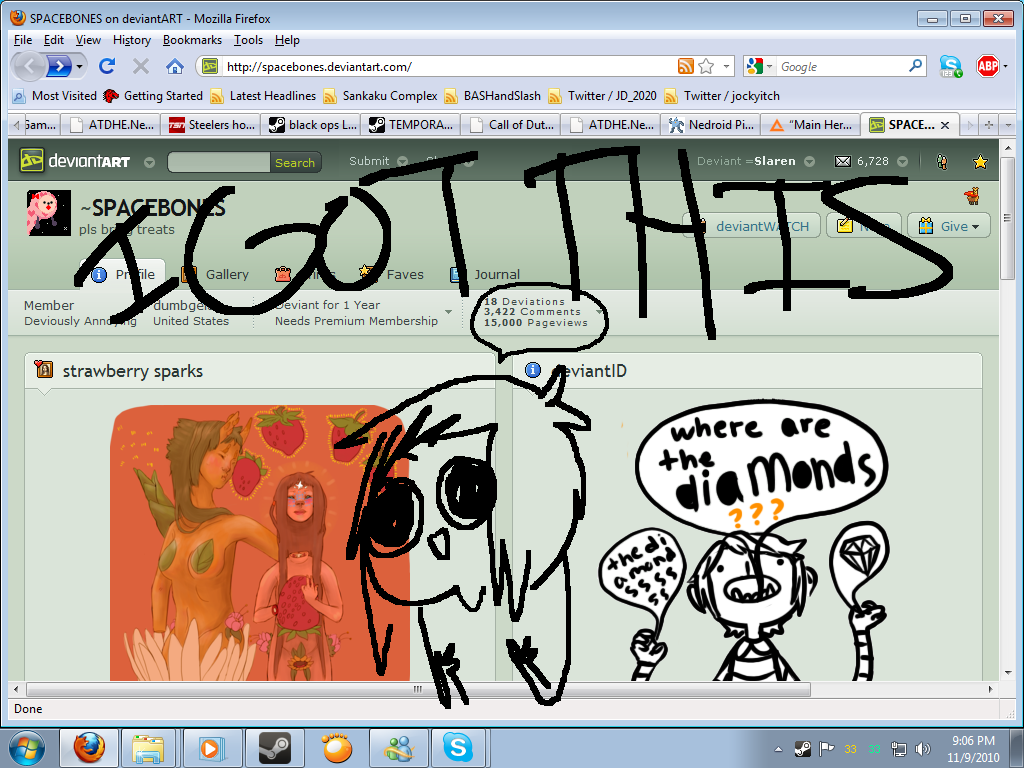Bookmark this page with the address bar star
The height and width of the screenshot is (768, 1024).
[706, 66]
